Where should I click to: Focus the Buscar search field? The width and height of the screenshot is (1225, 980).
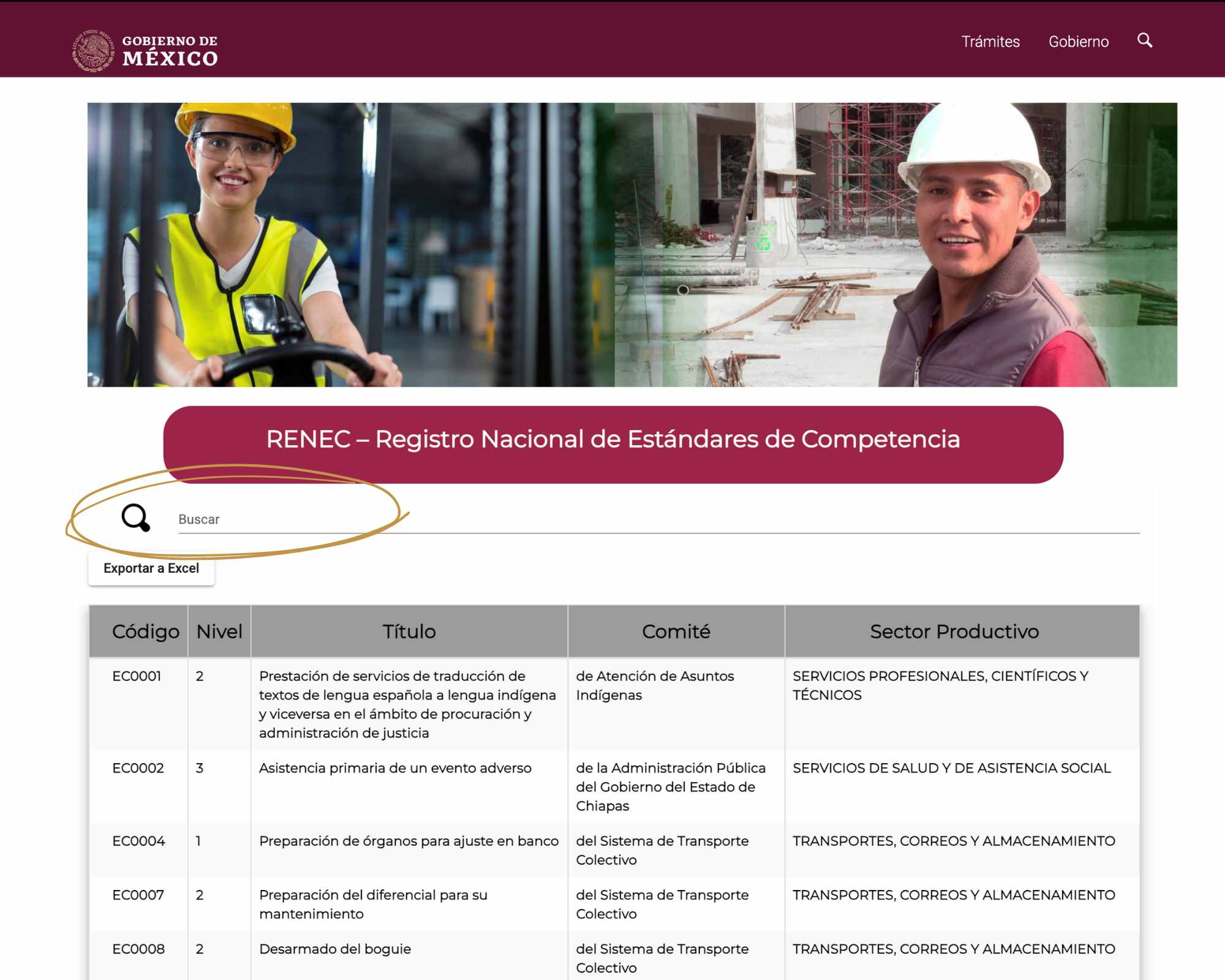pos(658,519)
